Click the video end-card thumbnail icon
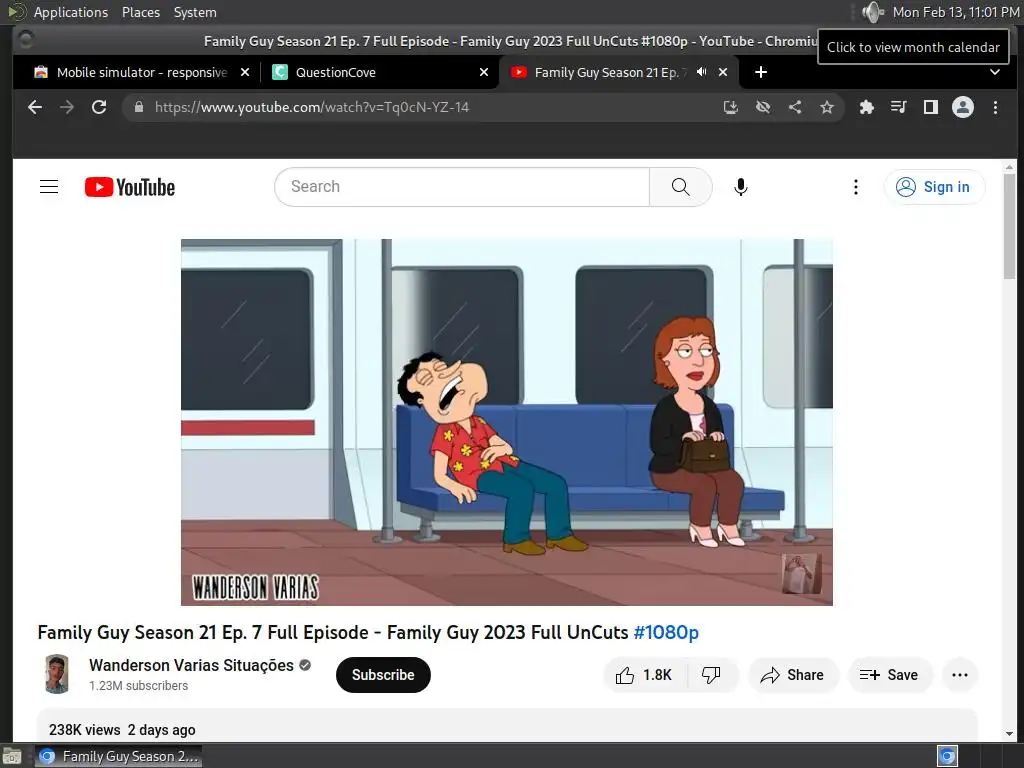Screen dimensions: 1024x768 click(801, 573)
